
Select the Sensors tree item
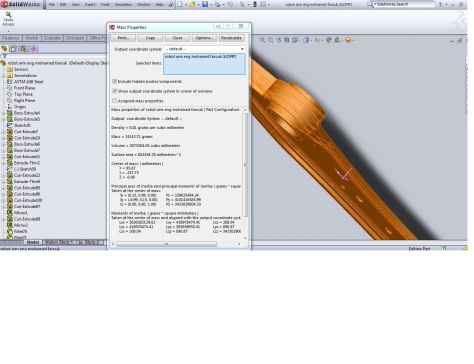[x=18, y=69]
